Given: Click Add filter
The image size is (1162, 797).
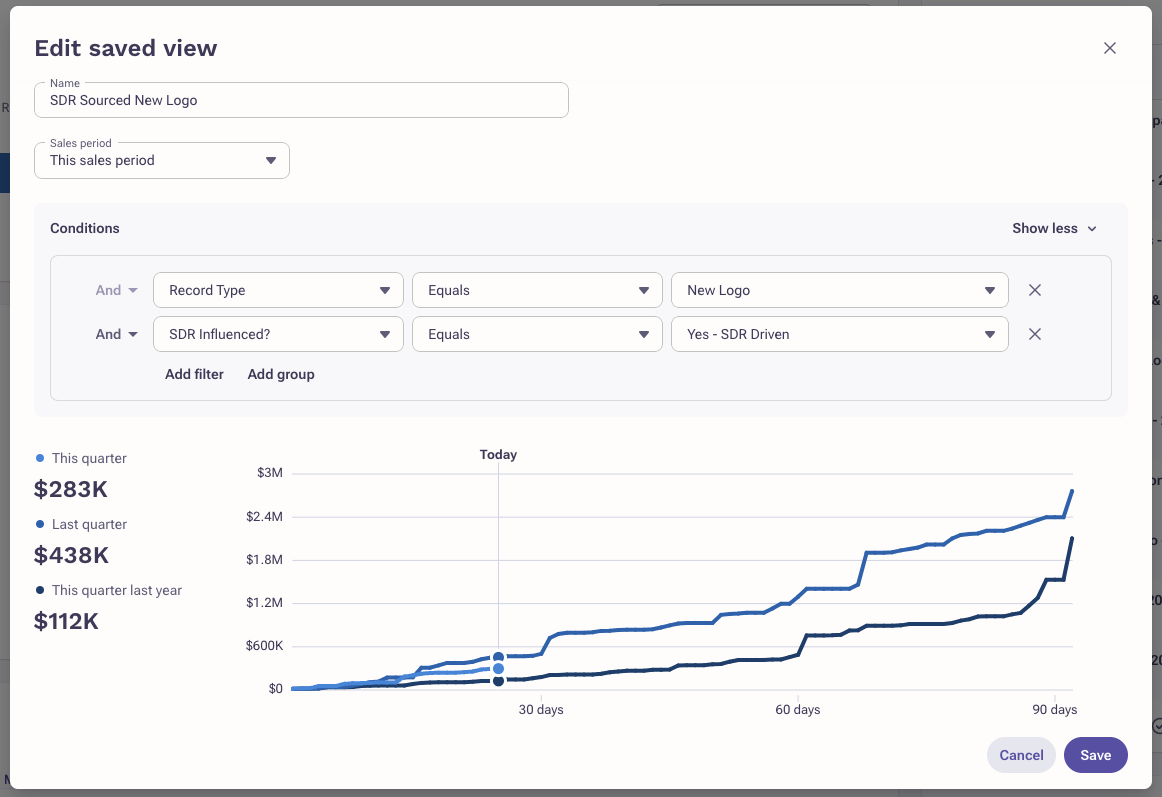Looking at the screenshot, I should tap(194, 374).
